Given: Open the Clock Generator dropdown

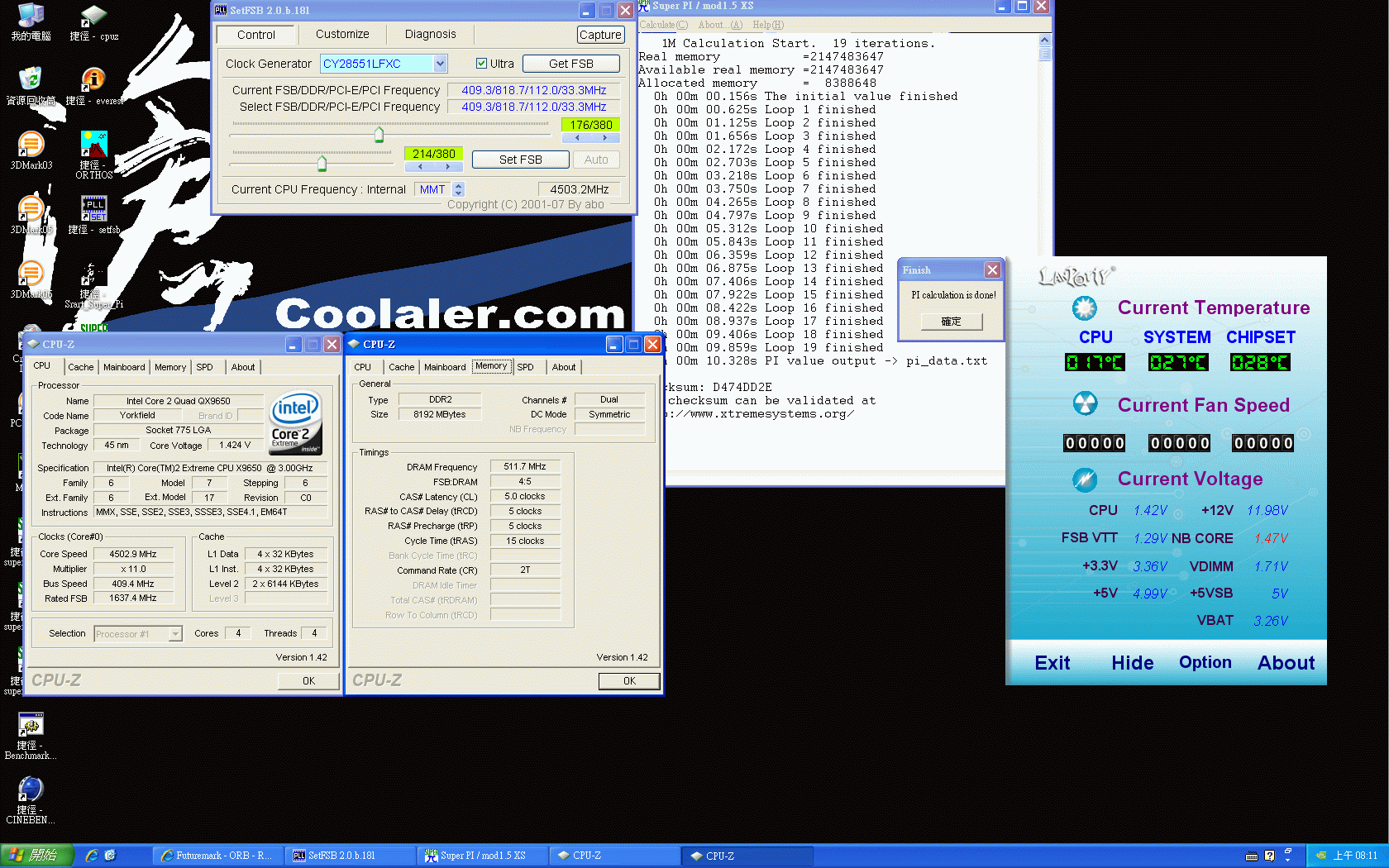Looking at the screenshot, I should click(440, 64).
